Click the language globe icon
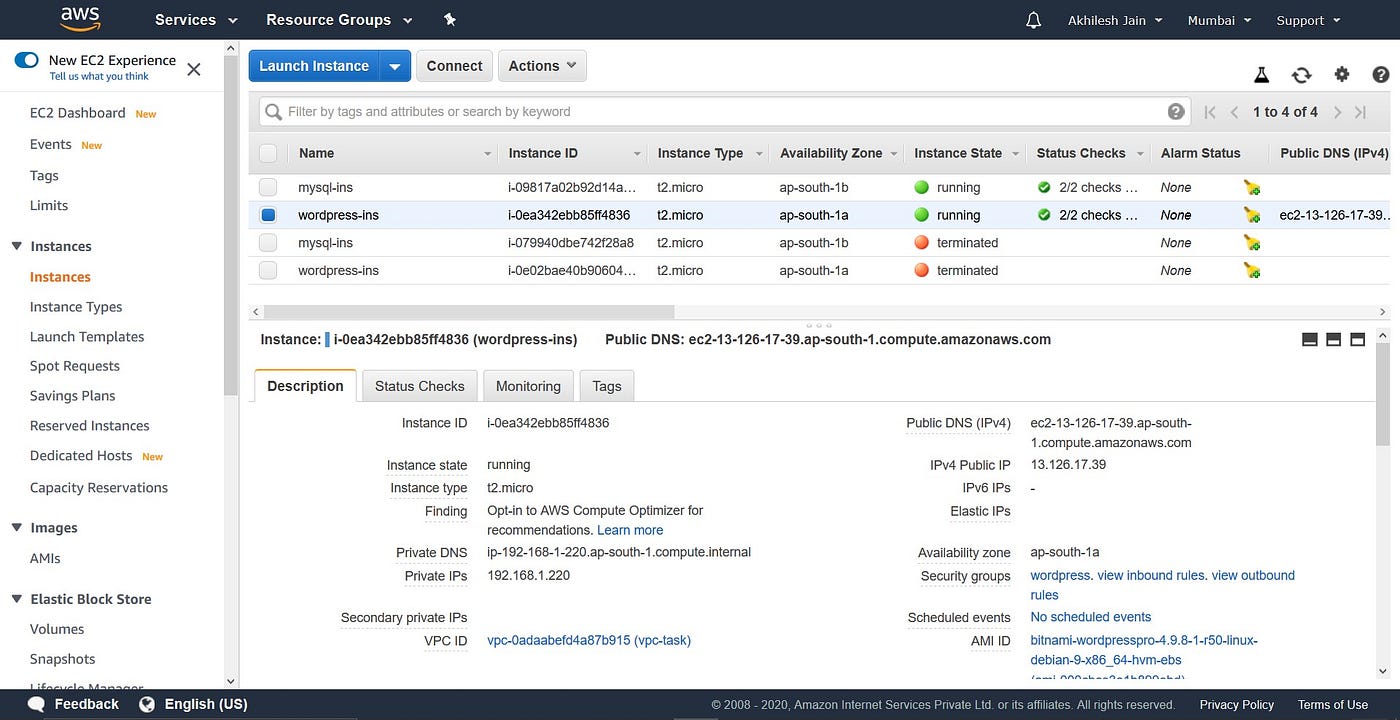 coord(147,704)
